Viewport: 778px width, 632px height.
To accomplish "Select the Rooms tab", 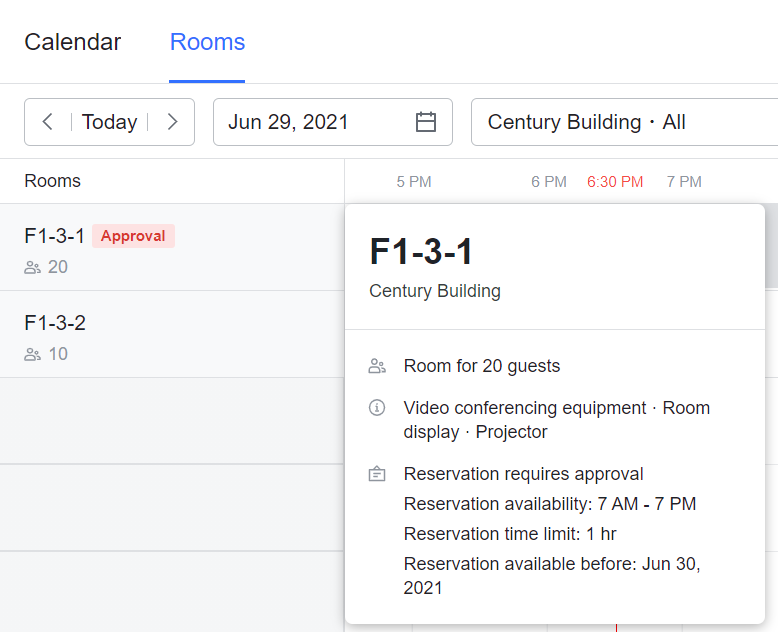I will (207, 42).
